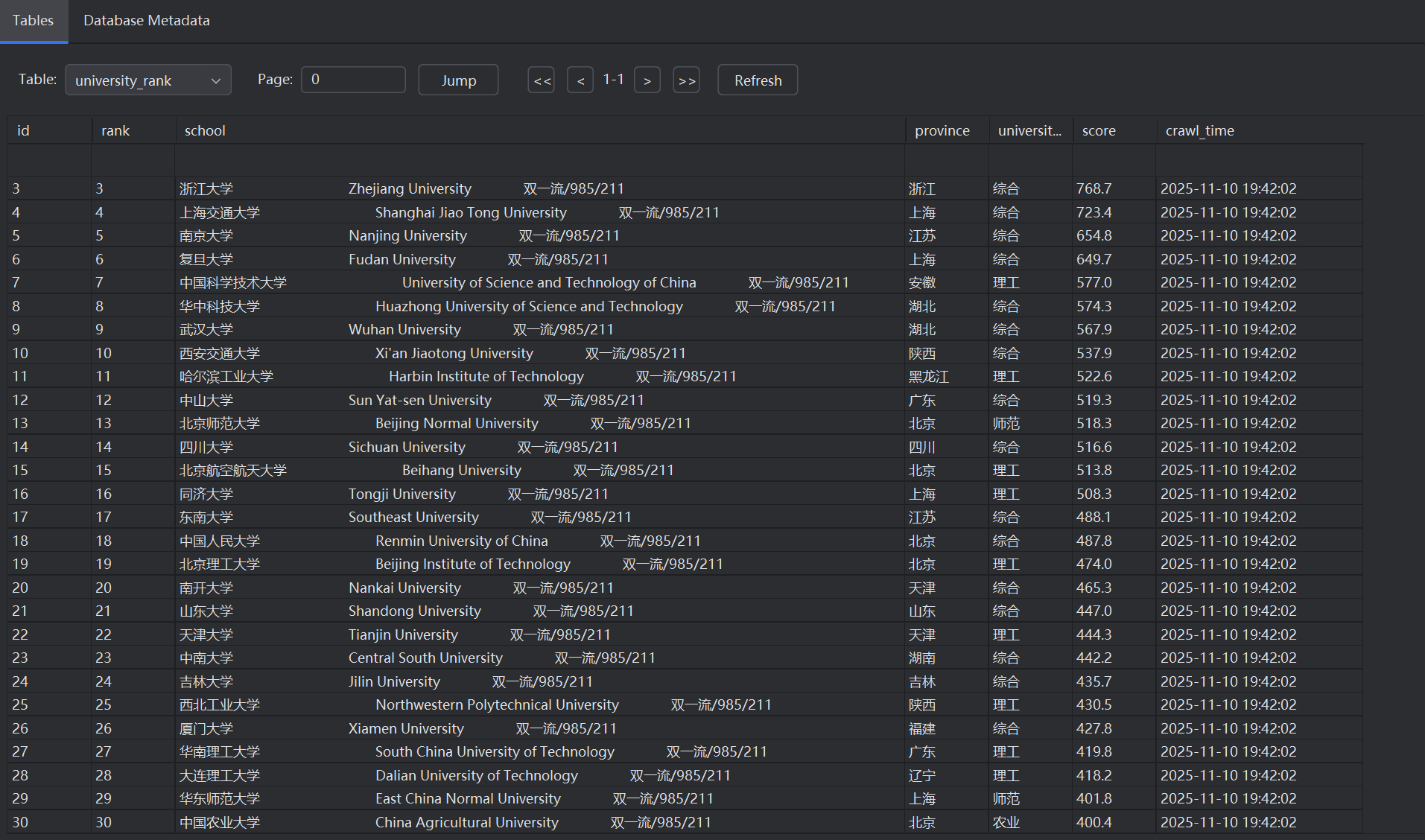Select the Beijing Normal University cell
Viewport: 1425px width, 840px height.
click(540, 423)
